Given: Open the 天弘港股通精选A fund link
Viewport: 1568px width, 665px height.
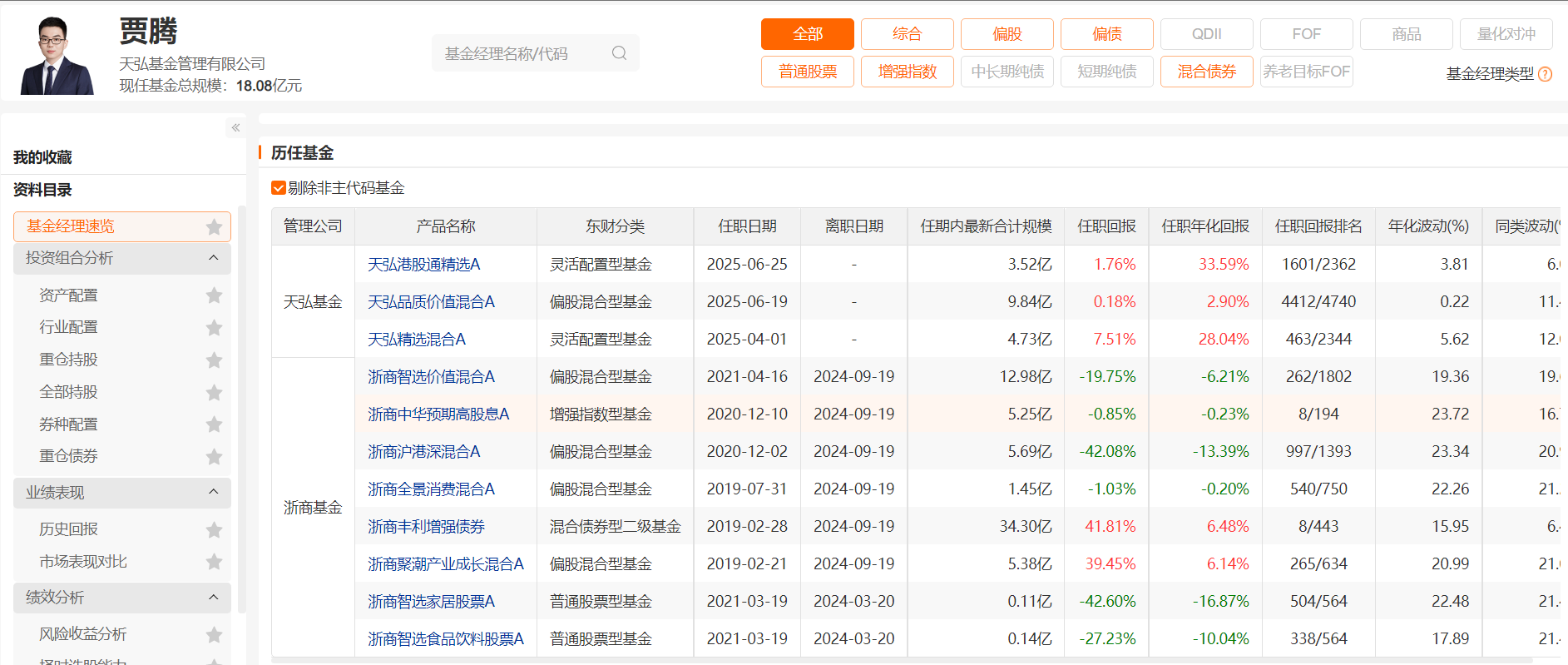Looking at the screenshot, I should 423,265.
